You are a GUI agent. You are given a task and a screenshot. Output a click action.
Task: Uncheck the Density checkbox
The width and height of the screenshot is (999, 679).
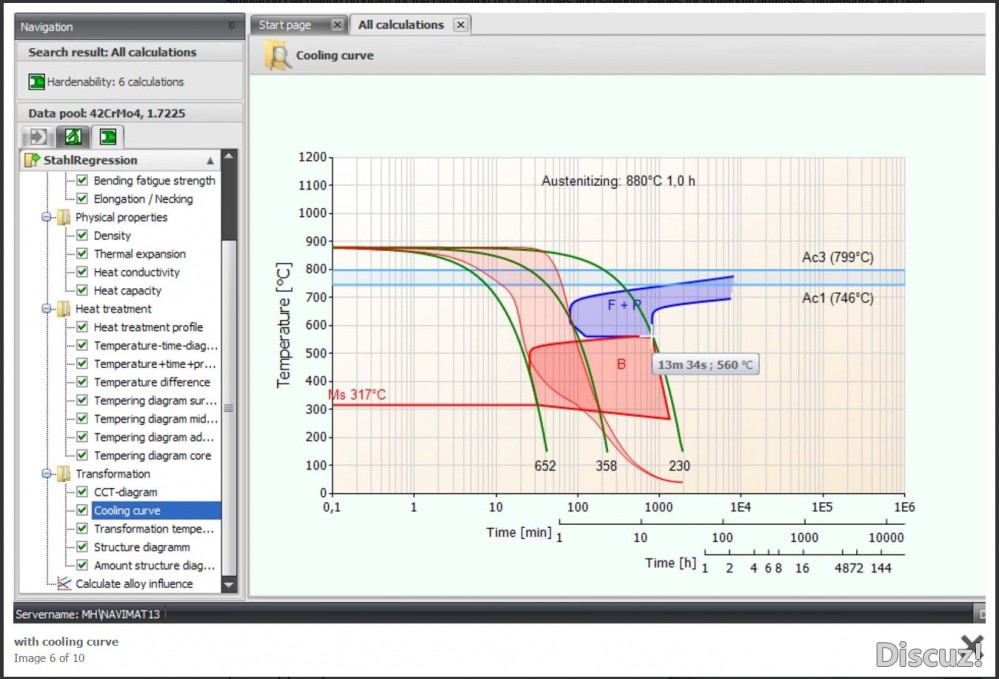(82, 235)
